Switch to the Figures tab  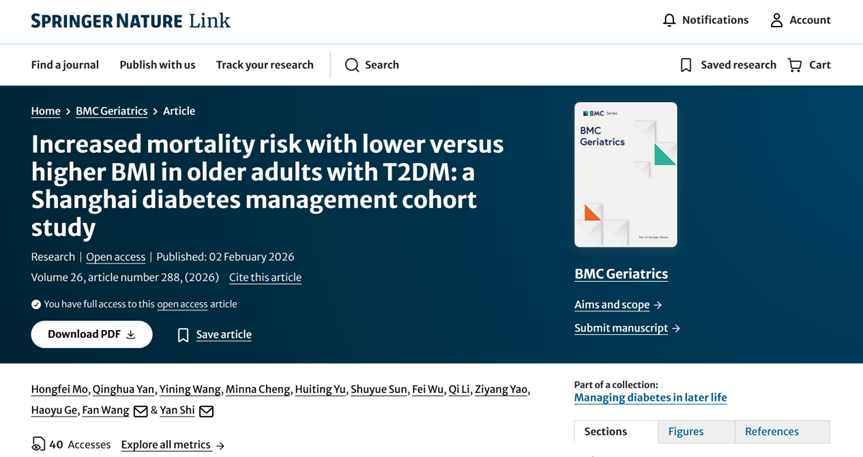pyautogui.click(x=686, y=431)
